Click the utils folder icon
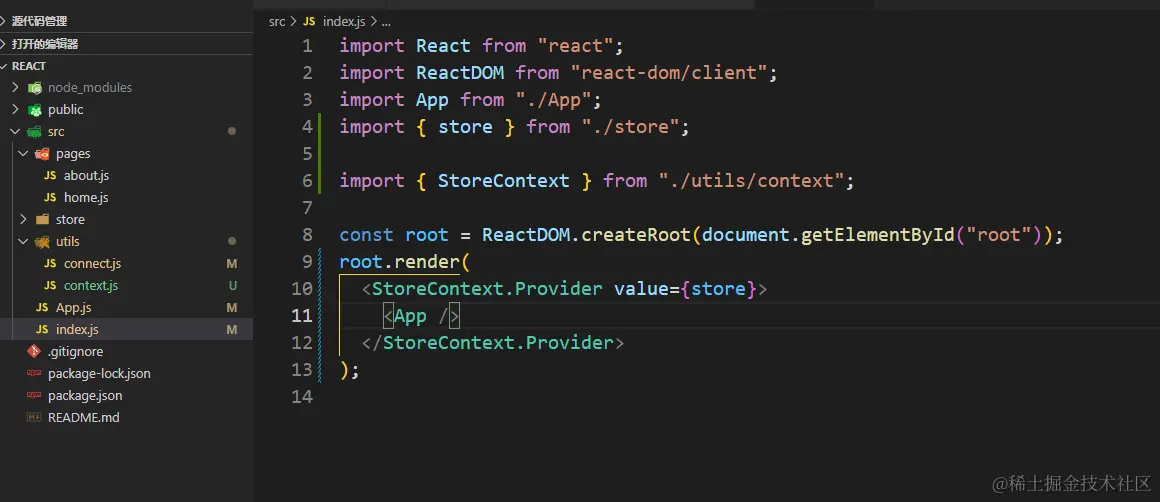The image size is (1160, 502). 43,242
